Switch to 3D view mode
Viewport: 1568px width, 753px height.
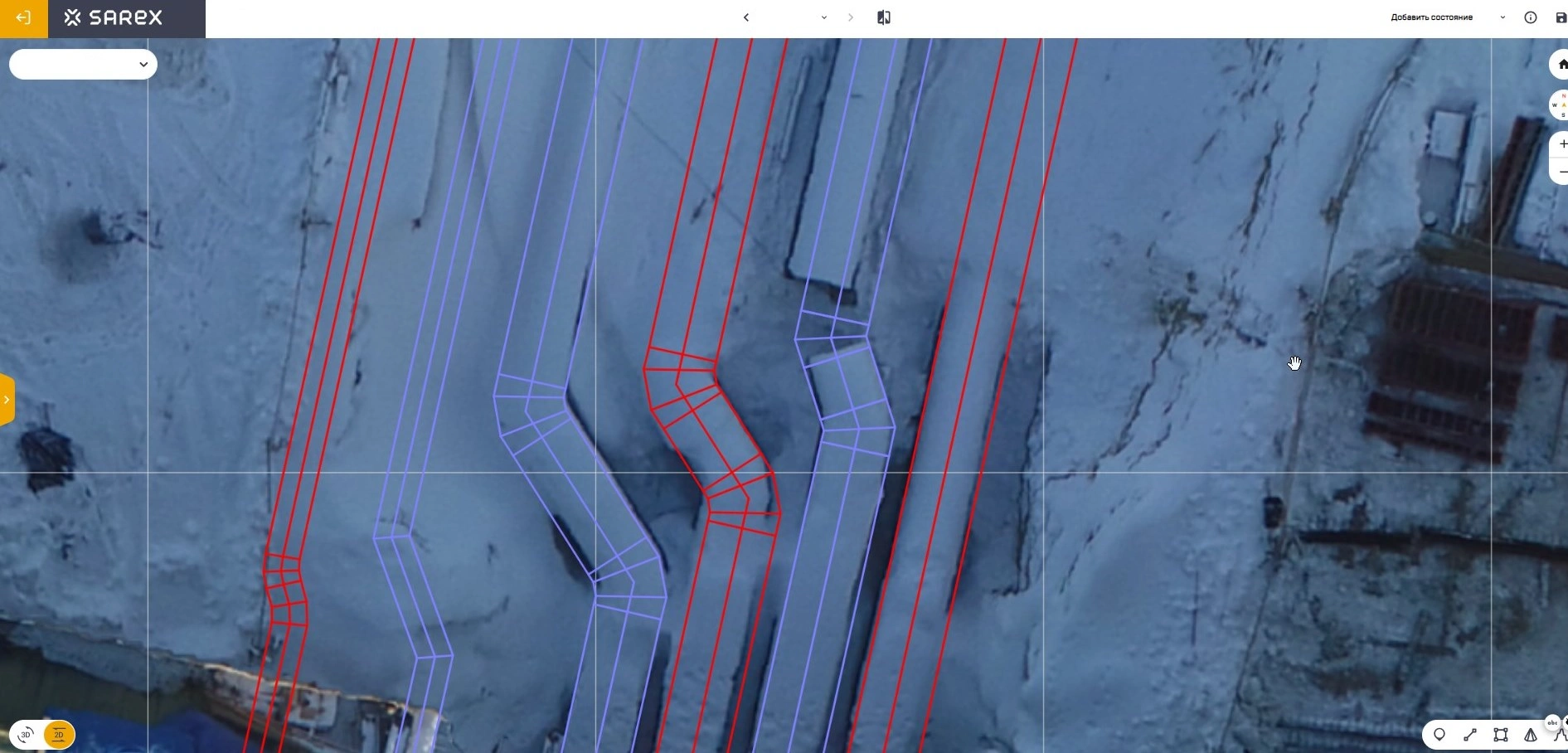[27, 735]
